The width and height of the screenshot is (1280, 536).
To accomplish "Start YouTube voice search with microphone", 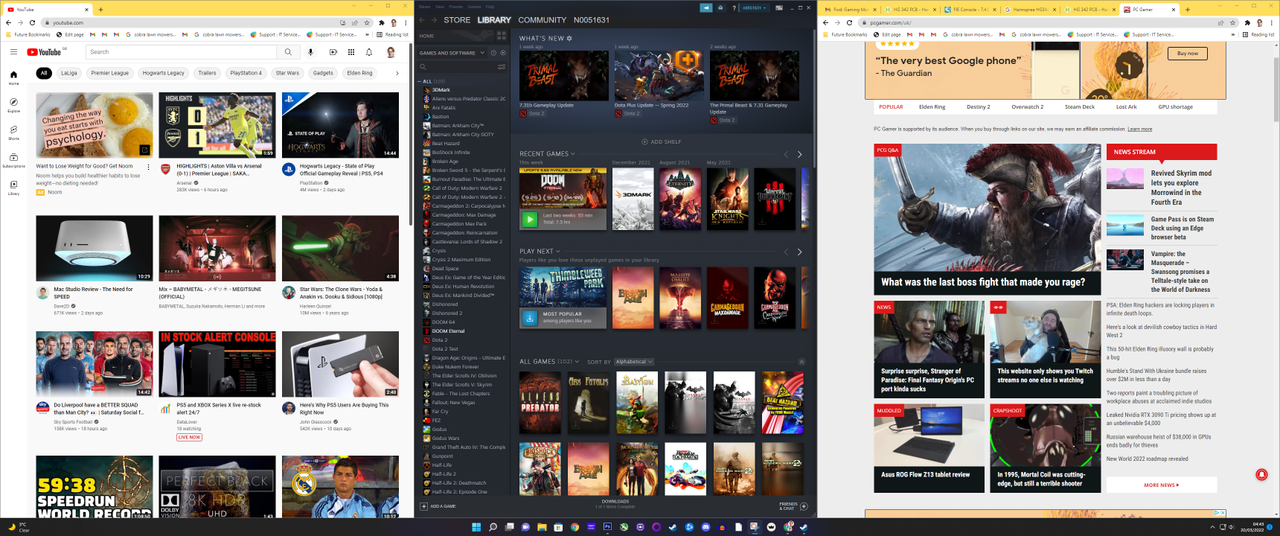I will click(311, 52).
